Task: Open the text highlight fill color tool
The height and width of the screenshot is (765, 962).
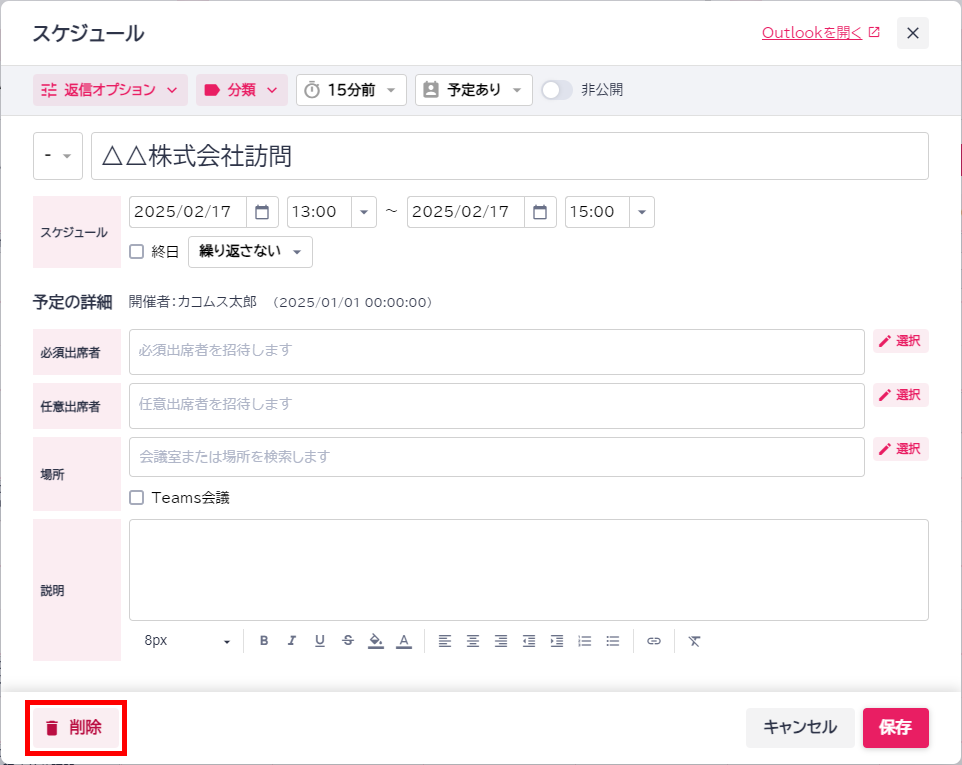Action: point(375,640)
